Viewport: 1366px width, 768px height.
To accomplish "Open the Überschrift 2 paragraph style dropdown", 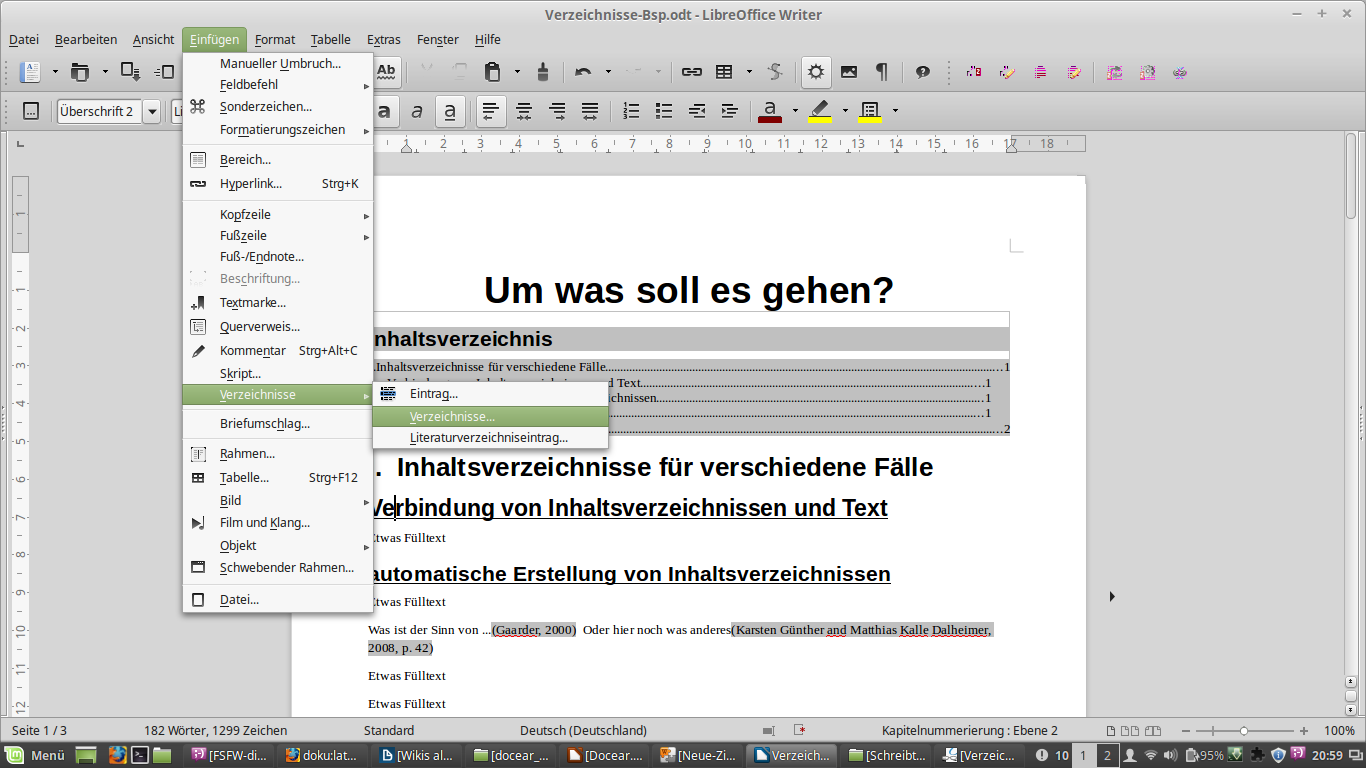I will click(x=152, y=111).
